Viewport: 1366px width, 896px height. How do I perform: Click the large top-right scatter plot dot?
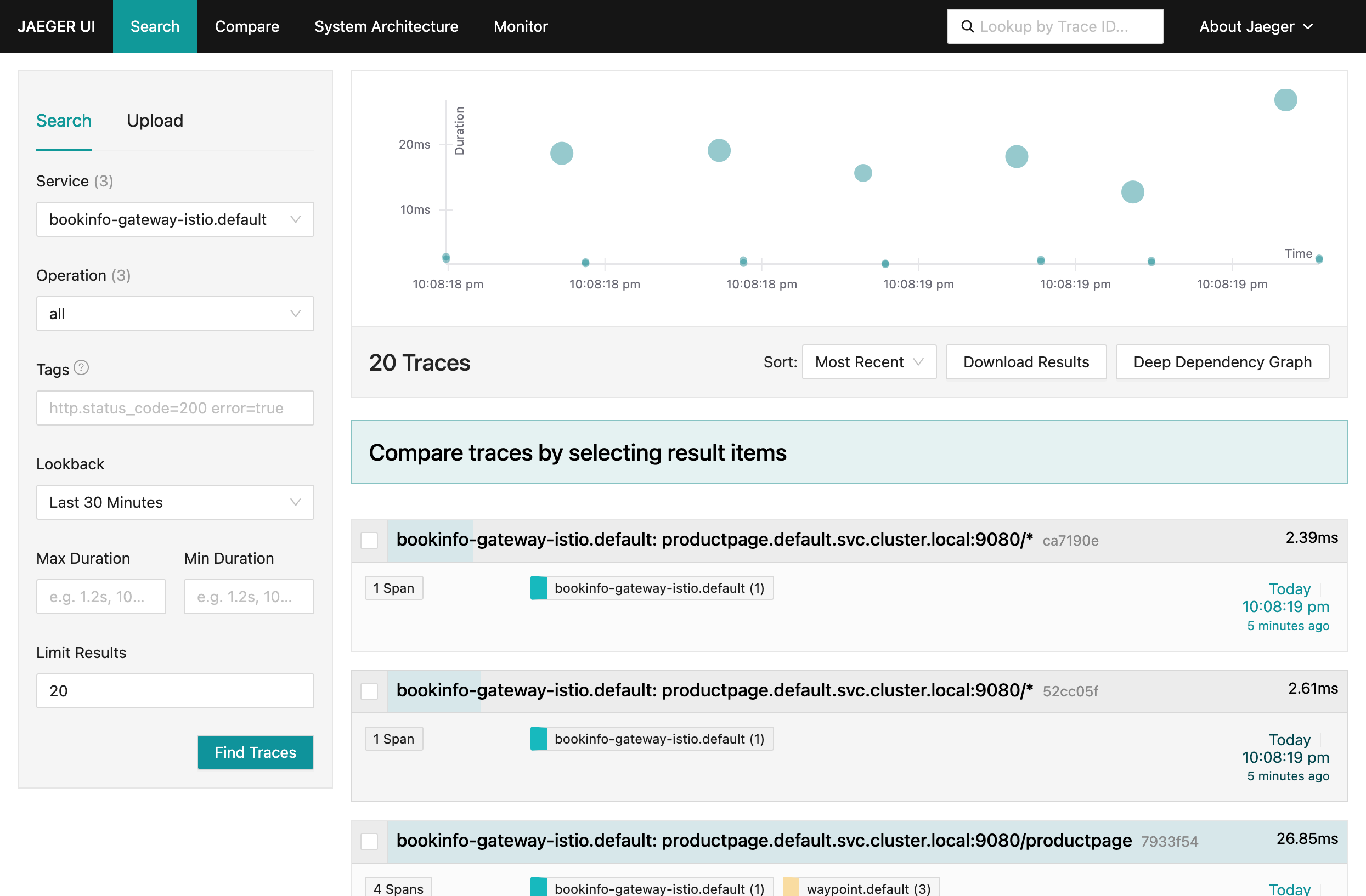pyautogui.click(x=1285, y=100)
